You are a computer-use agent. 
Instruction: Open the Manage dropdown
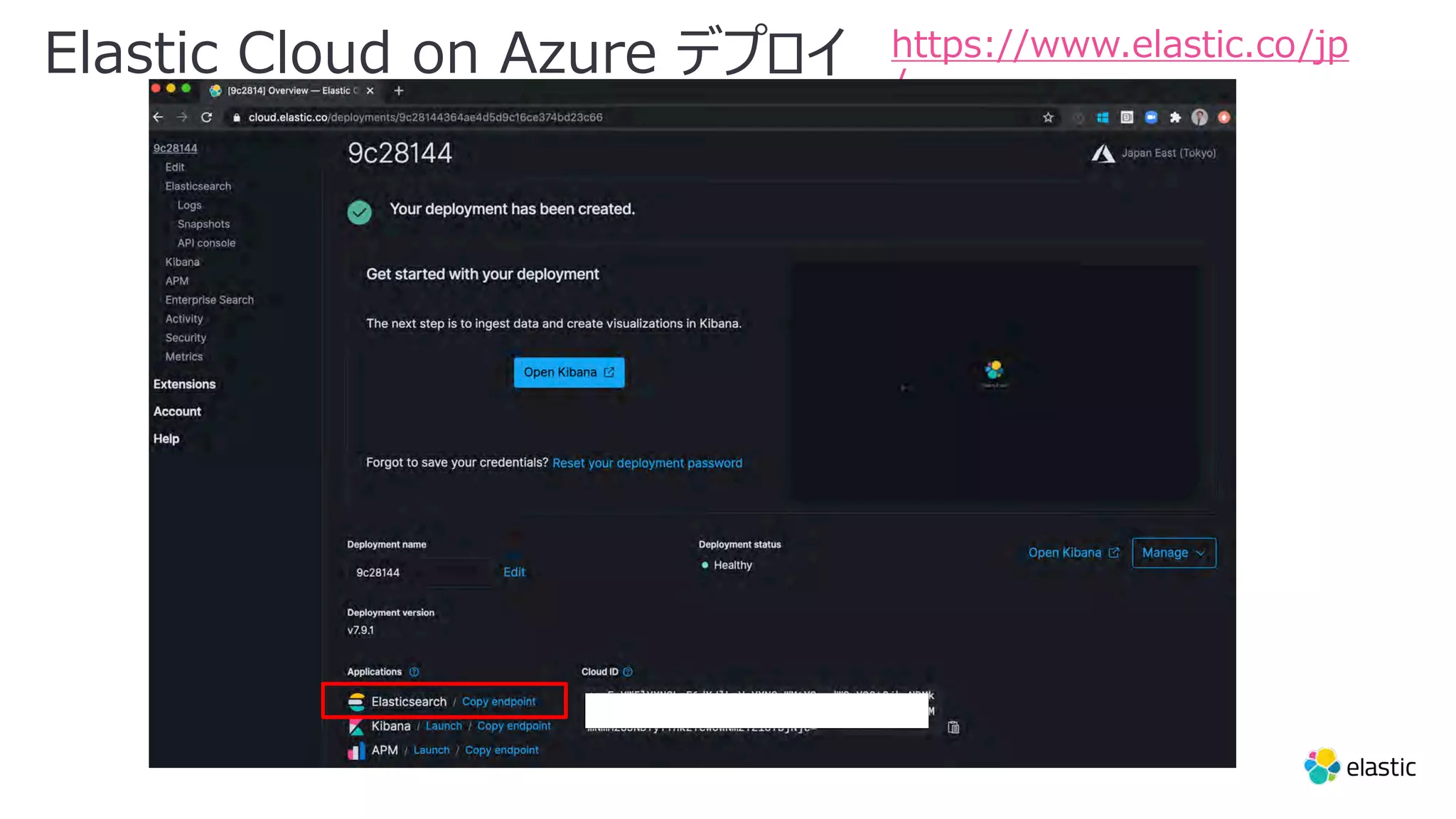point(1174,553)
